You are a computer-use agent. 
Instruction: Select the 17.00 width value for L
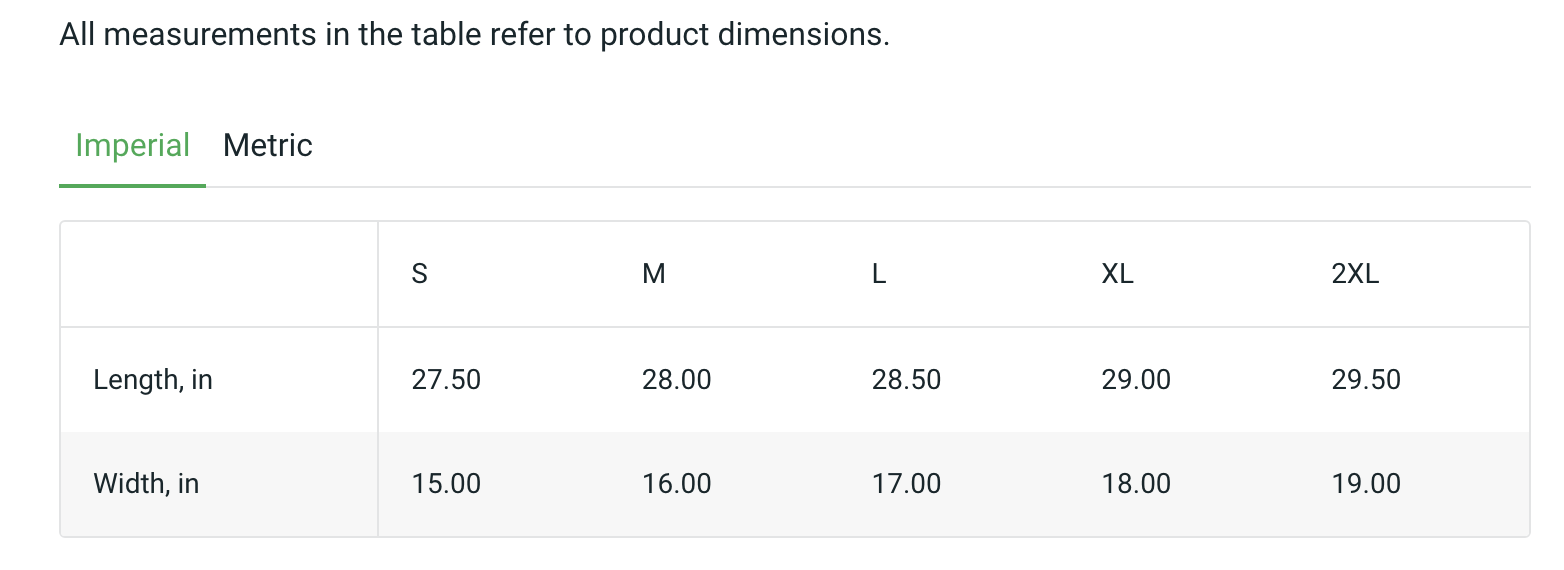906,484
